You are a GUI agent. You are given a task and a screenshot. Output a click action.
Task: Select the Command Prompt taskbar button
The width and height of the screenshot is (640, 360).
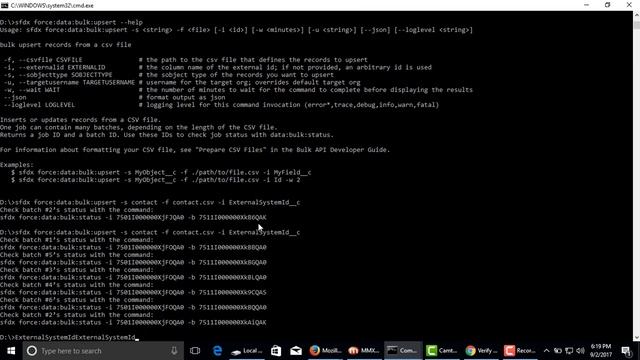pyautogui.click(x=403, y=351)
